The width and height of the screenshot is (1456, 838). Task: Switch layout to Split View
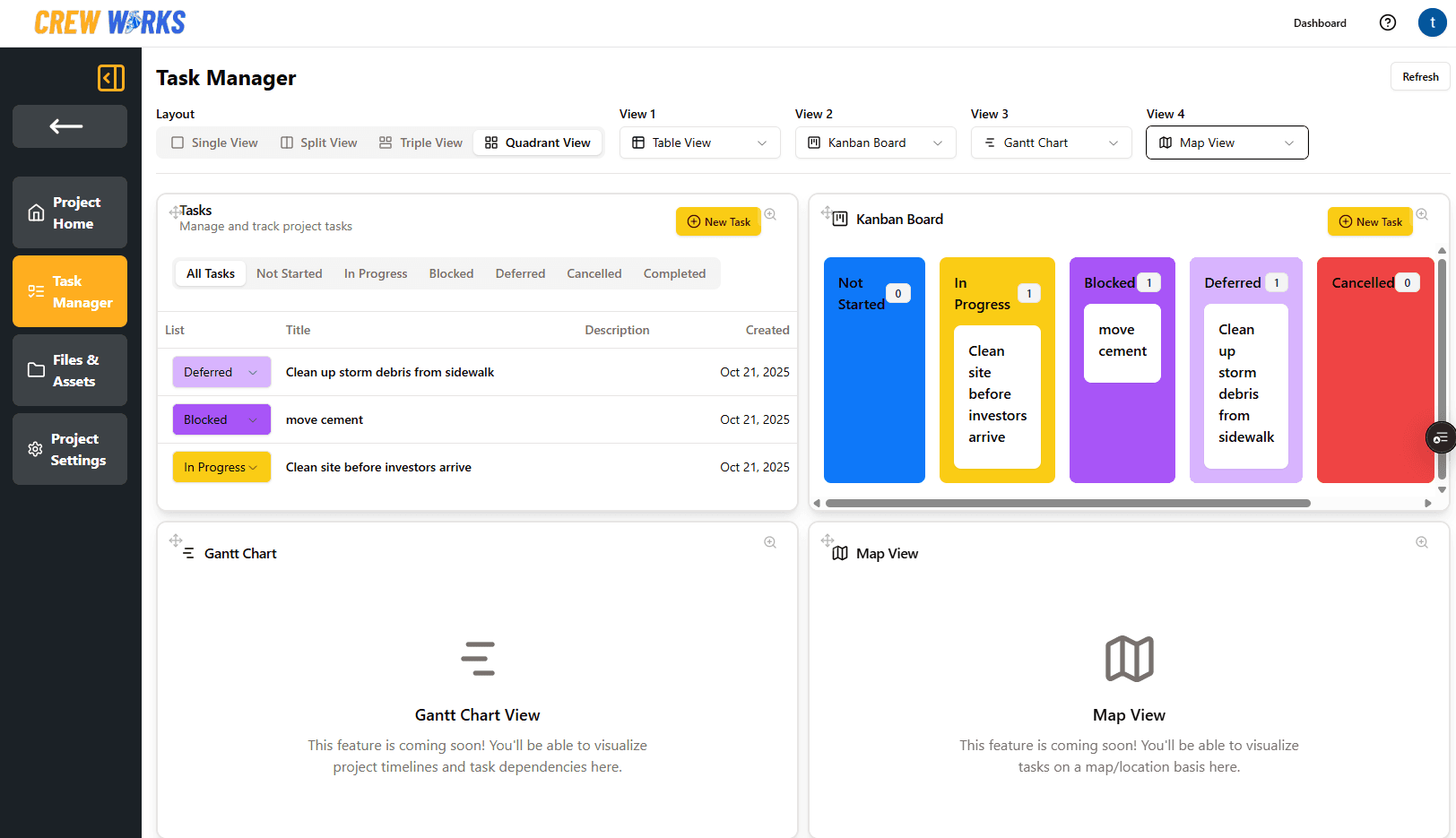319,143
